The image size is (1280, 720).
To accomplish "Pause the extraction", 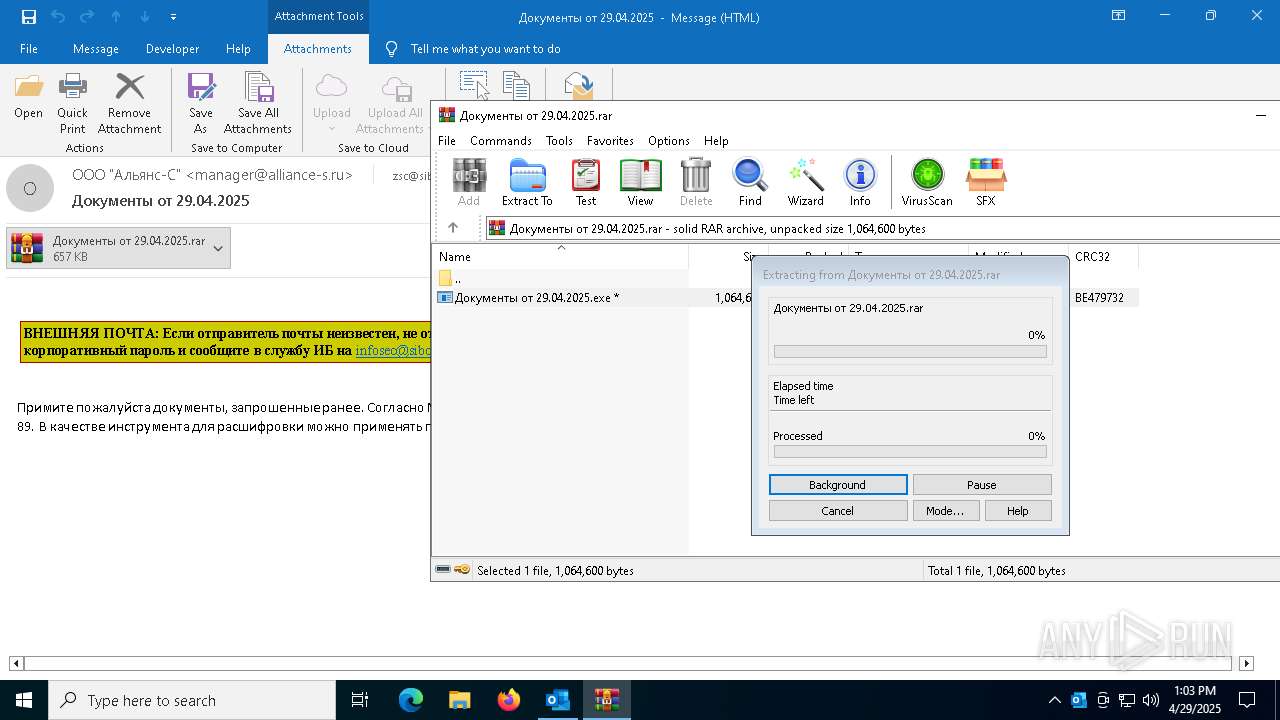I will [x=982, y=484].
